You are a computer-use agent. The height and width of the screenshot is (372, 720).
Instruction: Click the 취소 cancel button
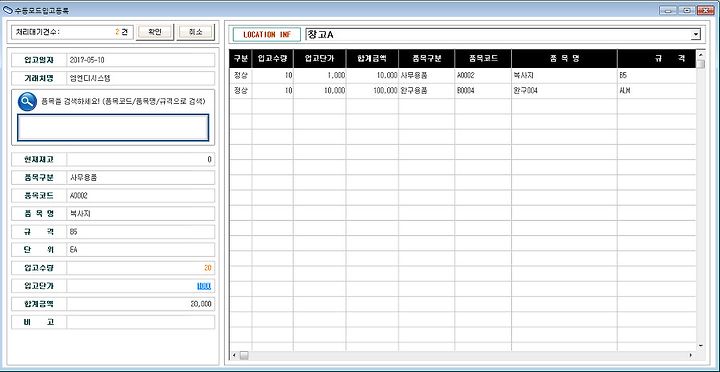pos(195,32)
